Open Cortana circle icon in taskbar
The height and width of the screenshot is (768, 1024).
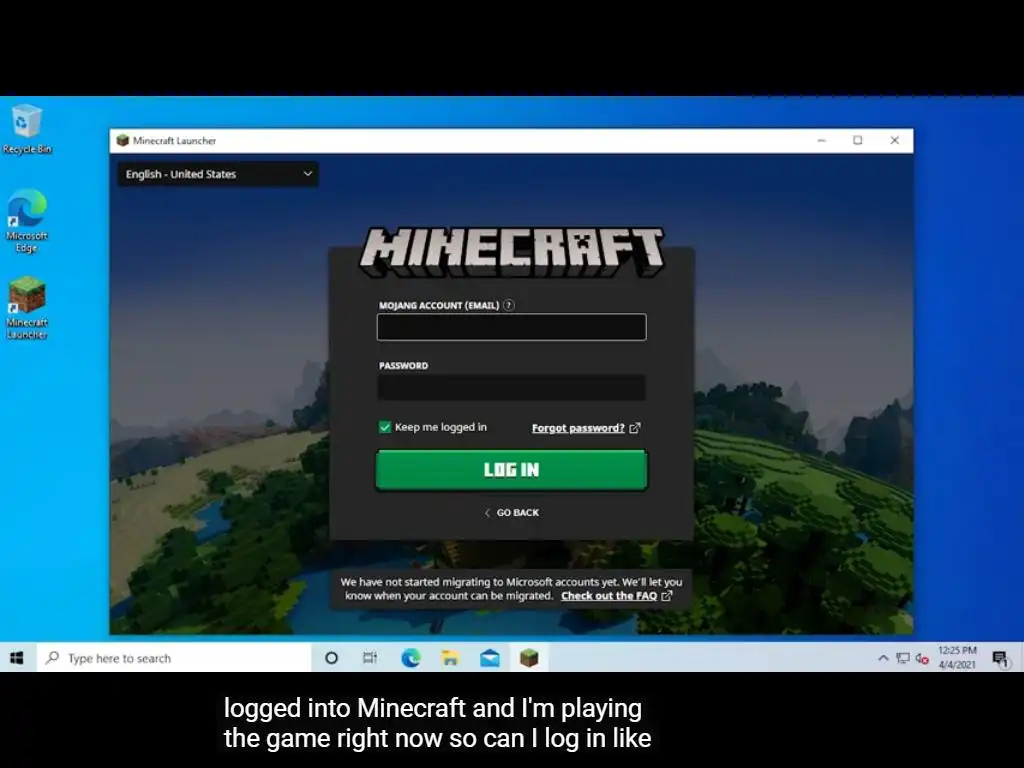tap(331, 658)
